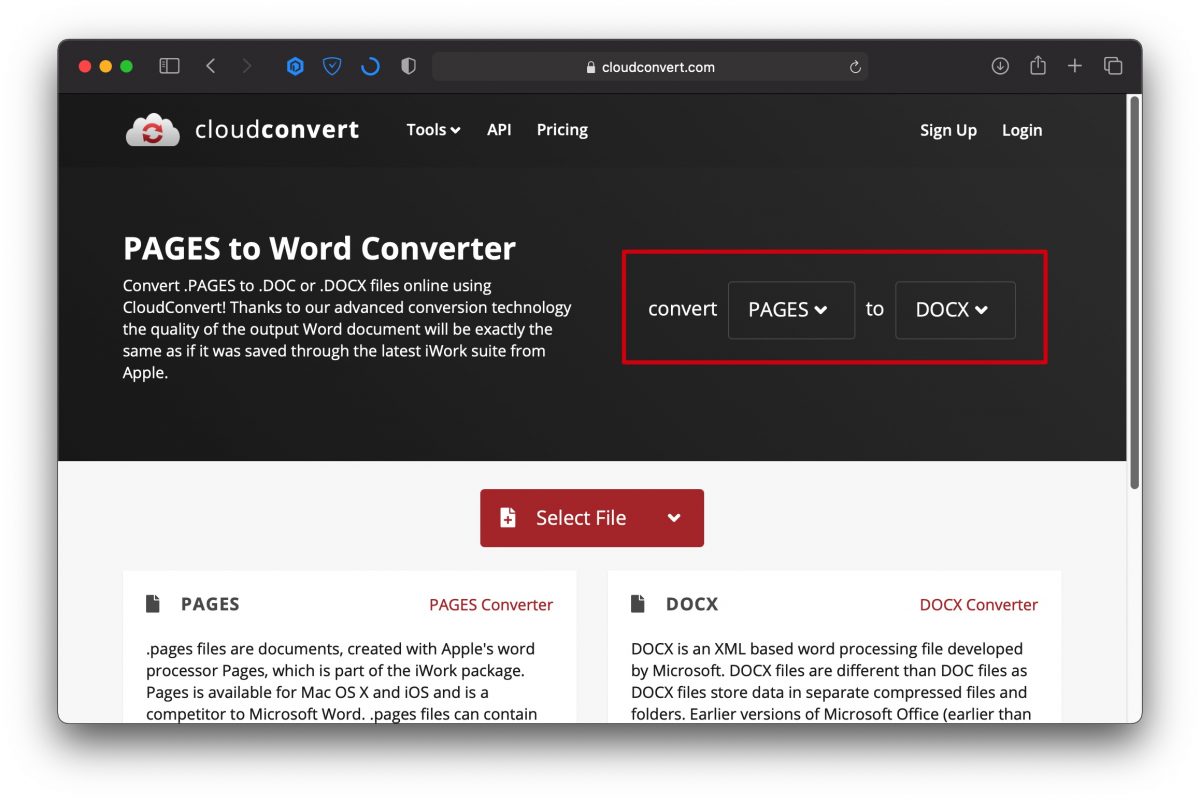The image size is (1200, 800).
Task: Open the PAGES source format dropdown
Action: point(791,310)
